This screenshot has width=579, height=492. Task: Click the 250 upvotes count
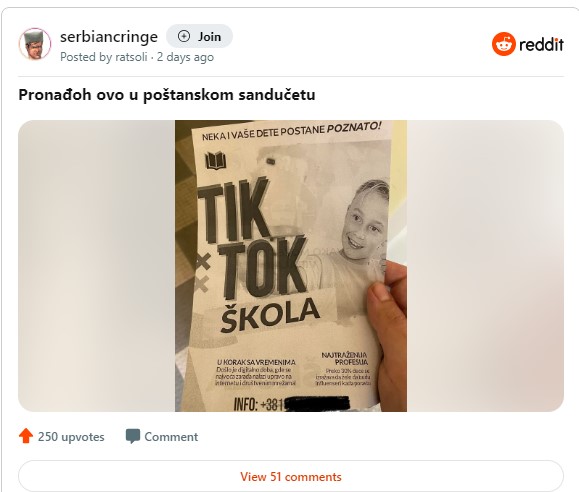tap(71, 437)
